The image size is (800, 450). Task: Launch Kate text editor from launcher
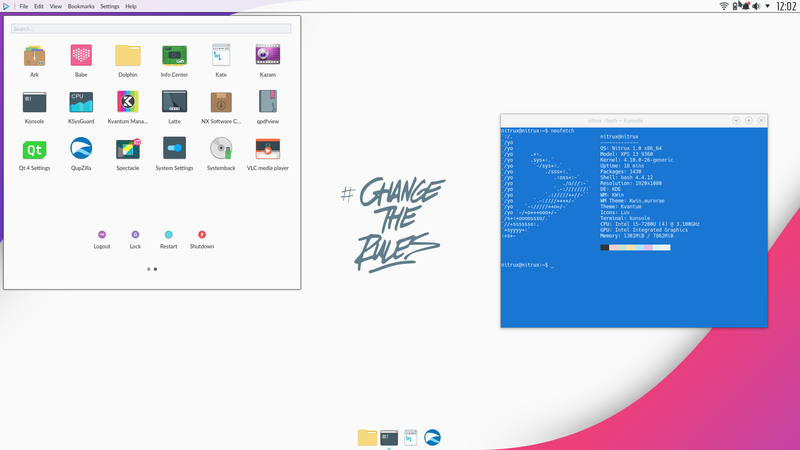tap(221, 56)
